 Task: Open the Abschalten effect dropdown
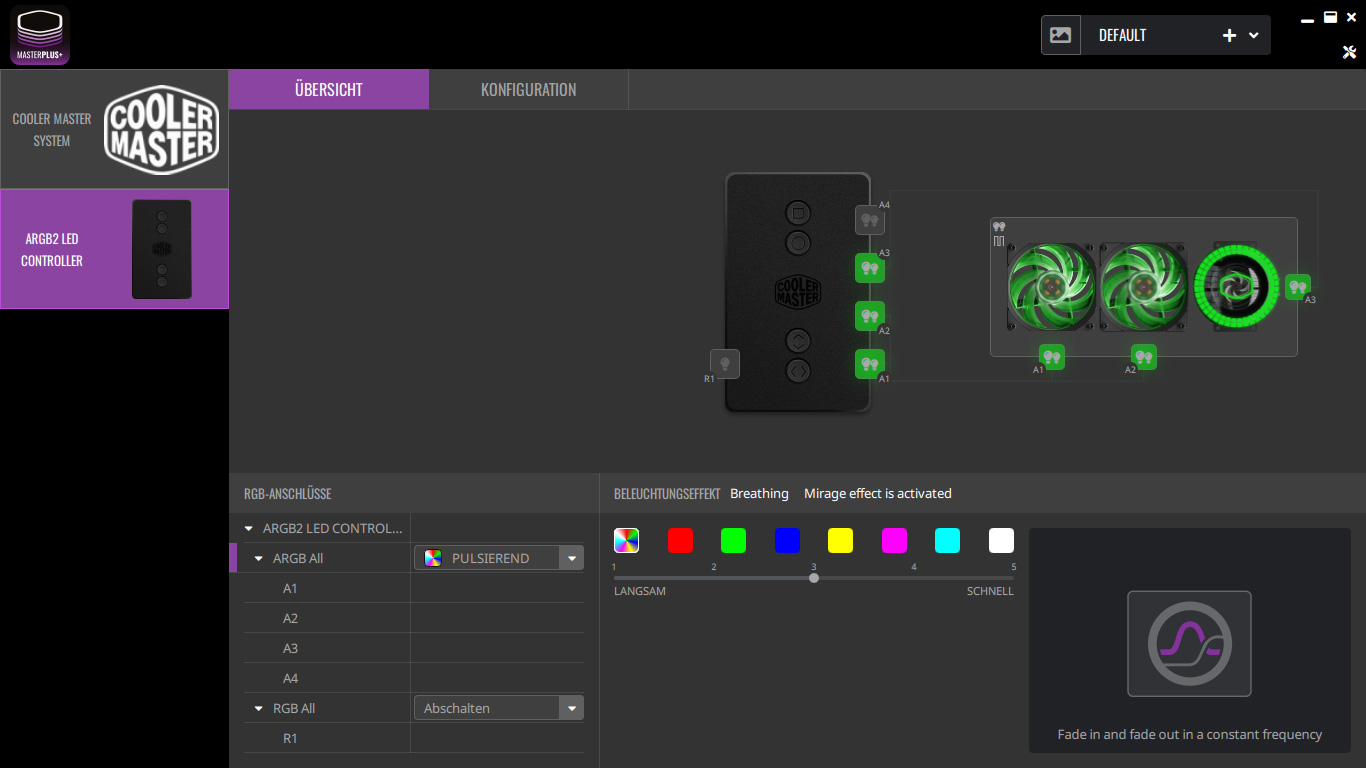pos(499,708)
